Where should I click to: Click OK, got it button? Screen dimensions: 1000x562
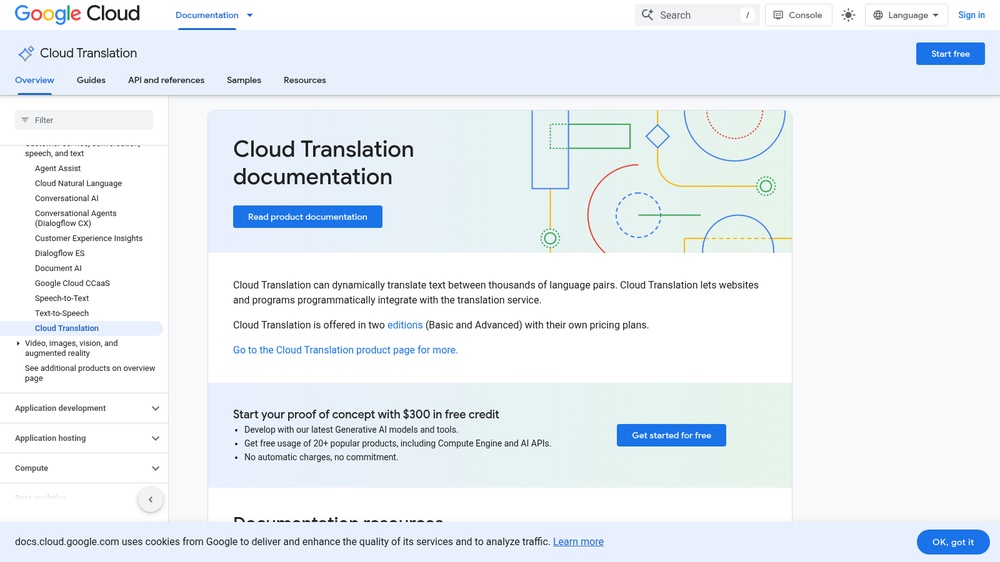click(x=953, y=542)
